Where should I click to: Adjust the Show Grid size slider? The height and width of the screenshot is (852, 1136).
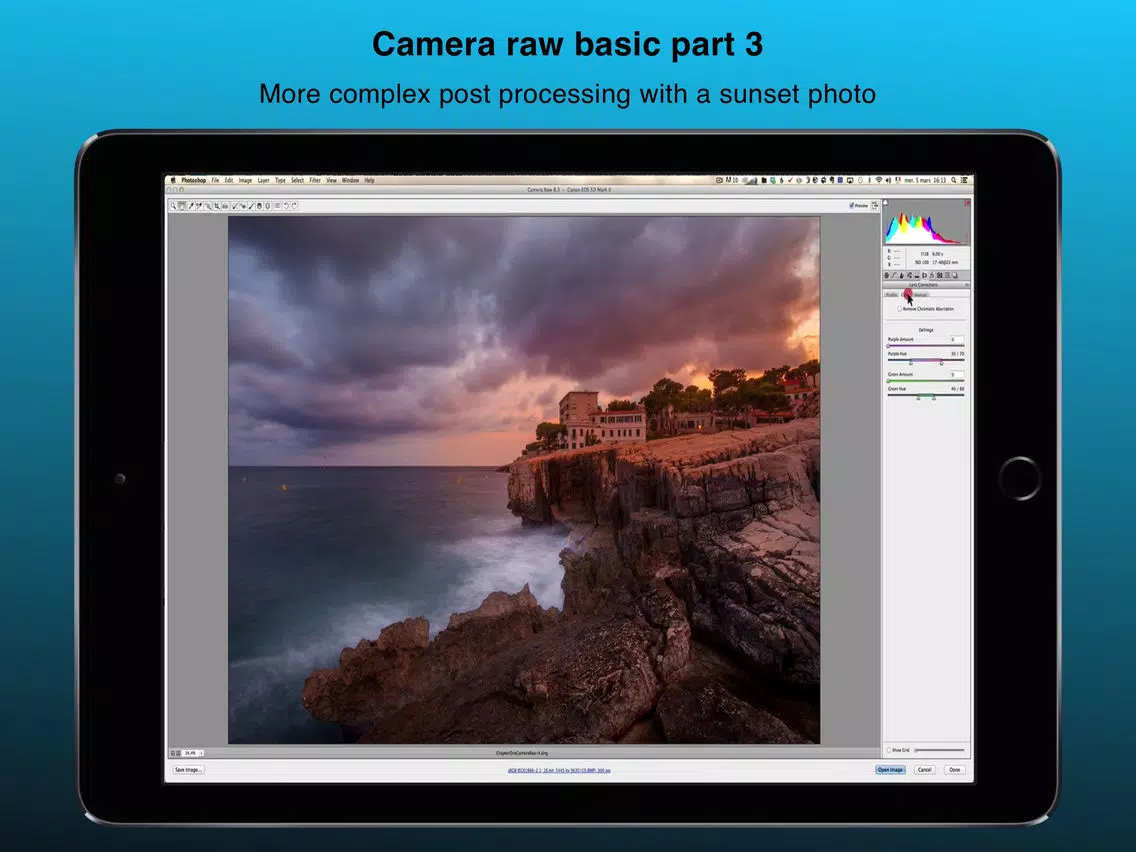[940, 750]
